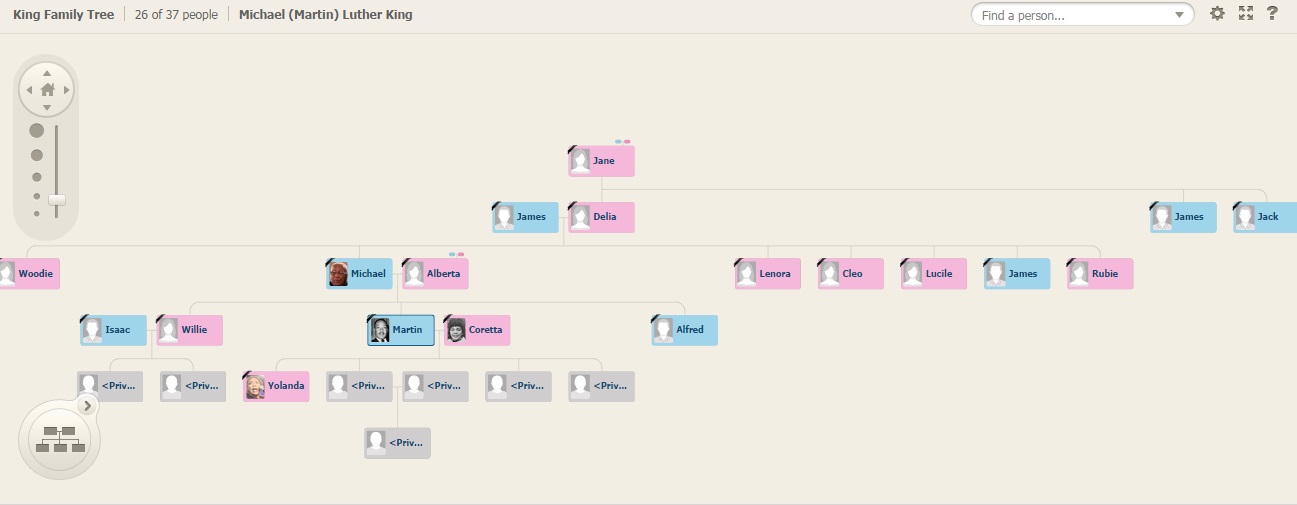
Task: Select Coretta's card in the tree
Action: [477, 330]
